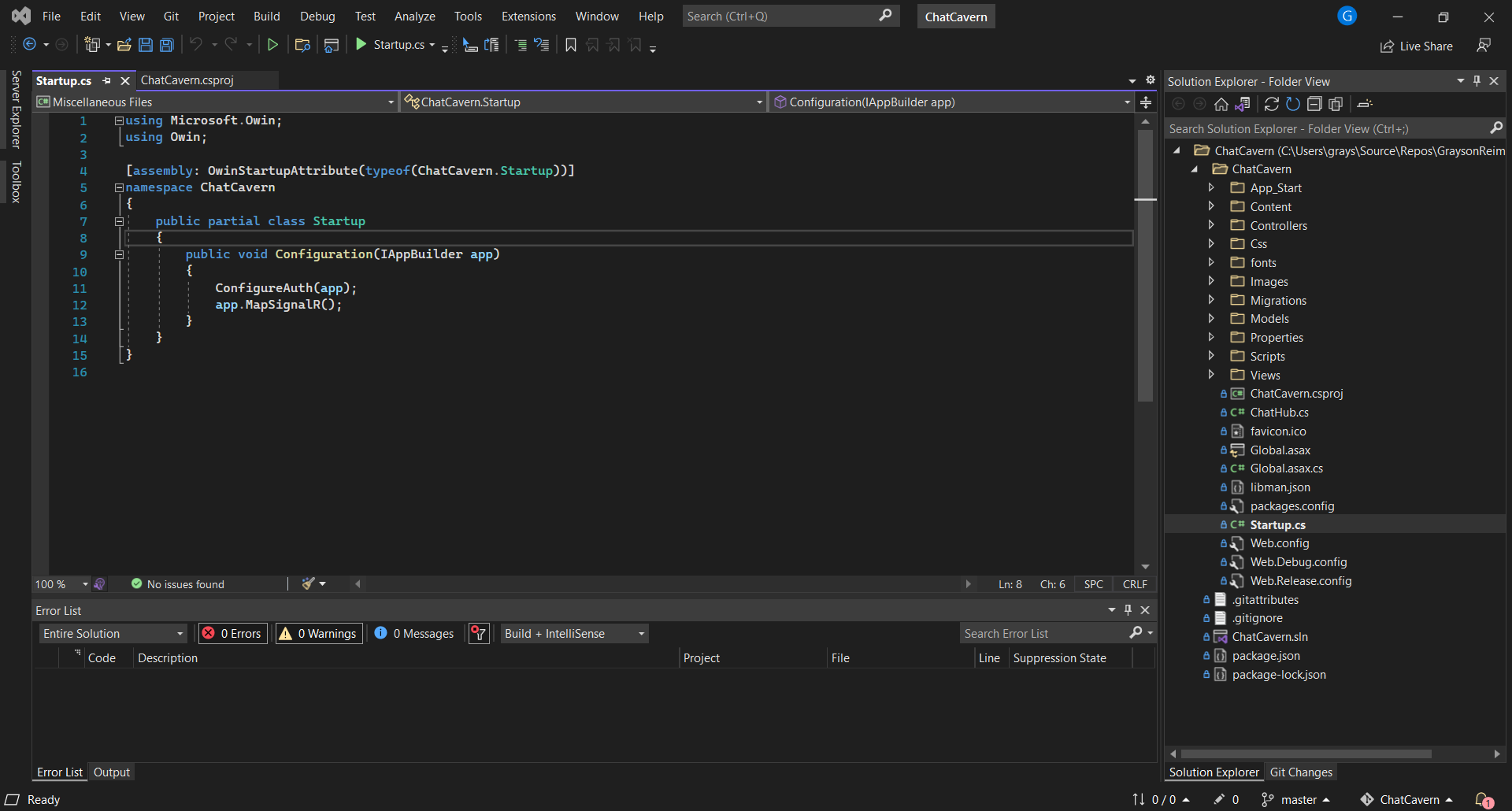Expand the Controllers folder in Solution Explorer
1512x811 pixels.
click(1211, 225)
